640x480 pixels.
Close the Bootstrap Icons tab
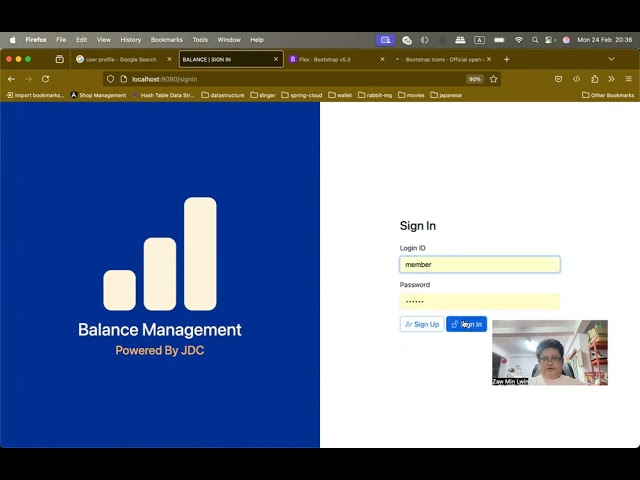coord(489,59)
